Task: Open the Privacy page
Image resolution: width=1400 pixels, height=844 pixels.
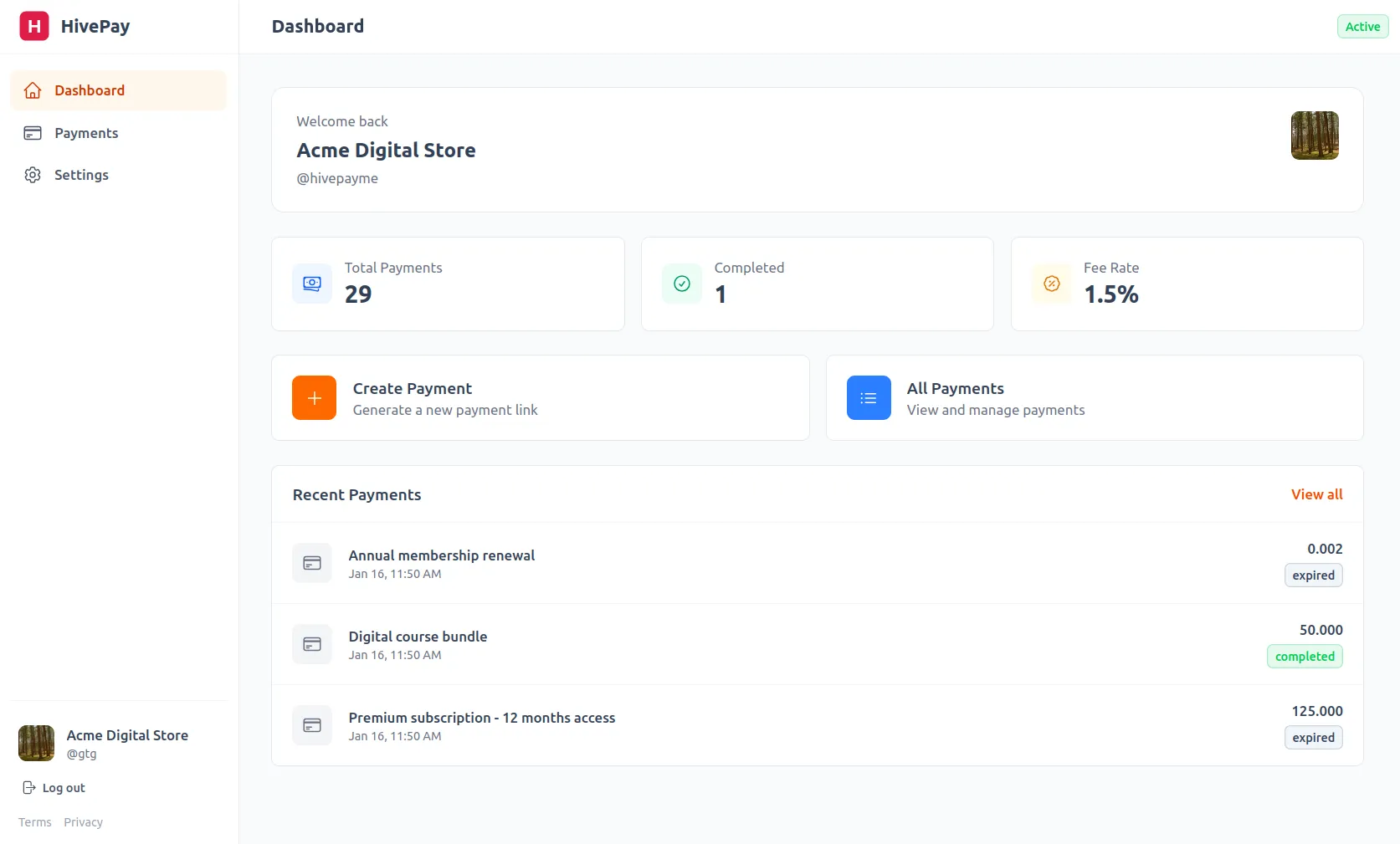Action: (83, 821)
